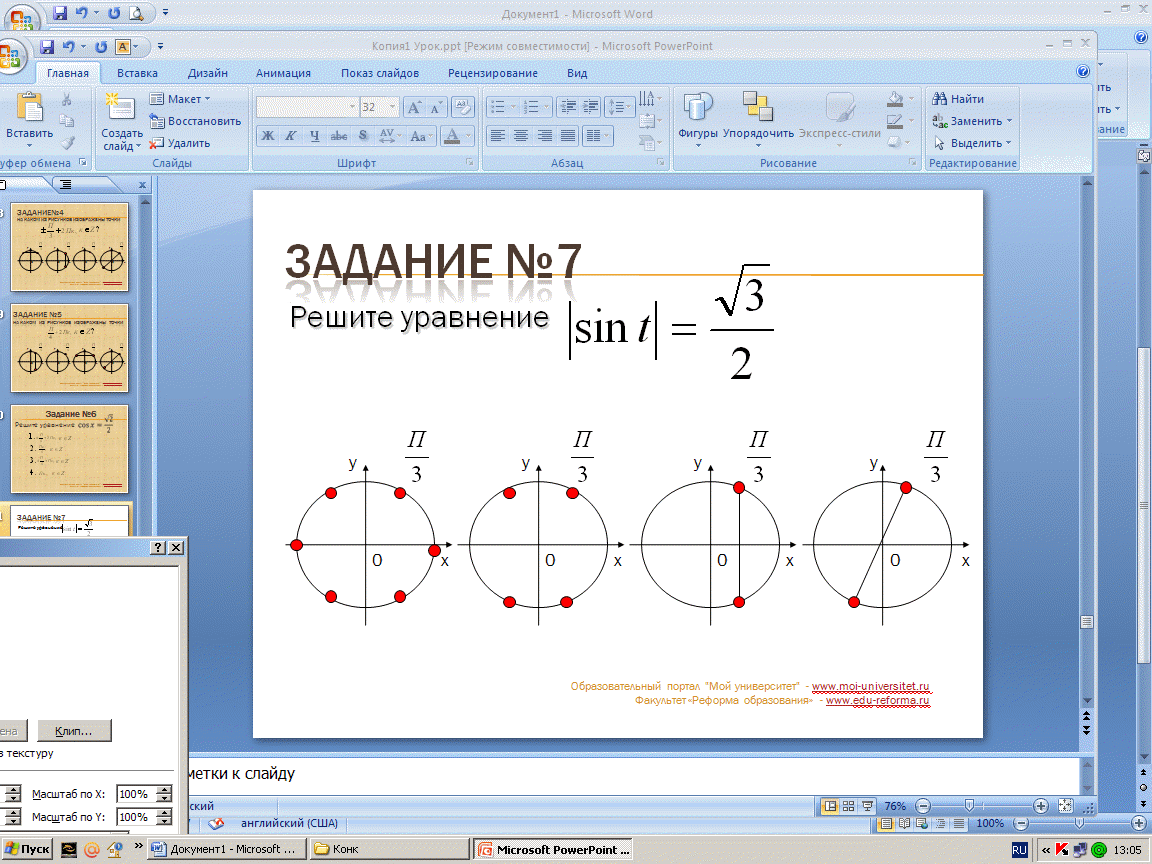Switch to the Анимация tab

284,73
